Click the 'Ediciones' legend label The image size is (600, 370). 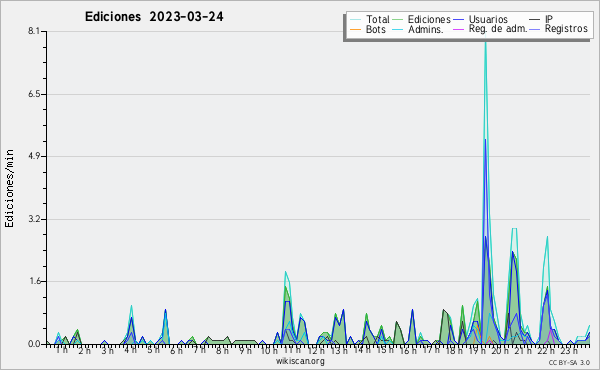429,19
